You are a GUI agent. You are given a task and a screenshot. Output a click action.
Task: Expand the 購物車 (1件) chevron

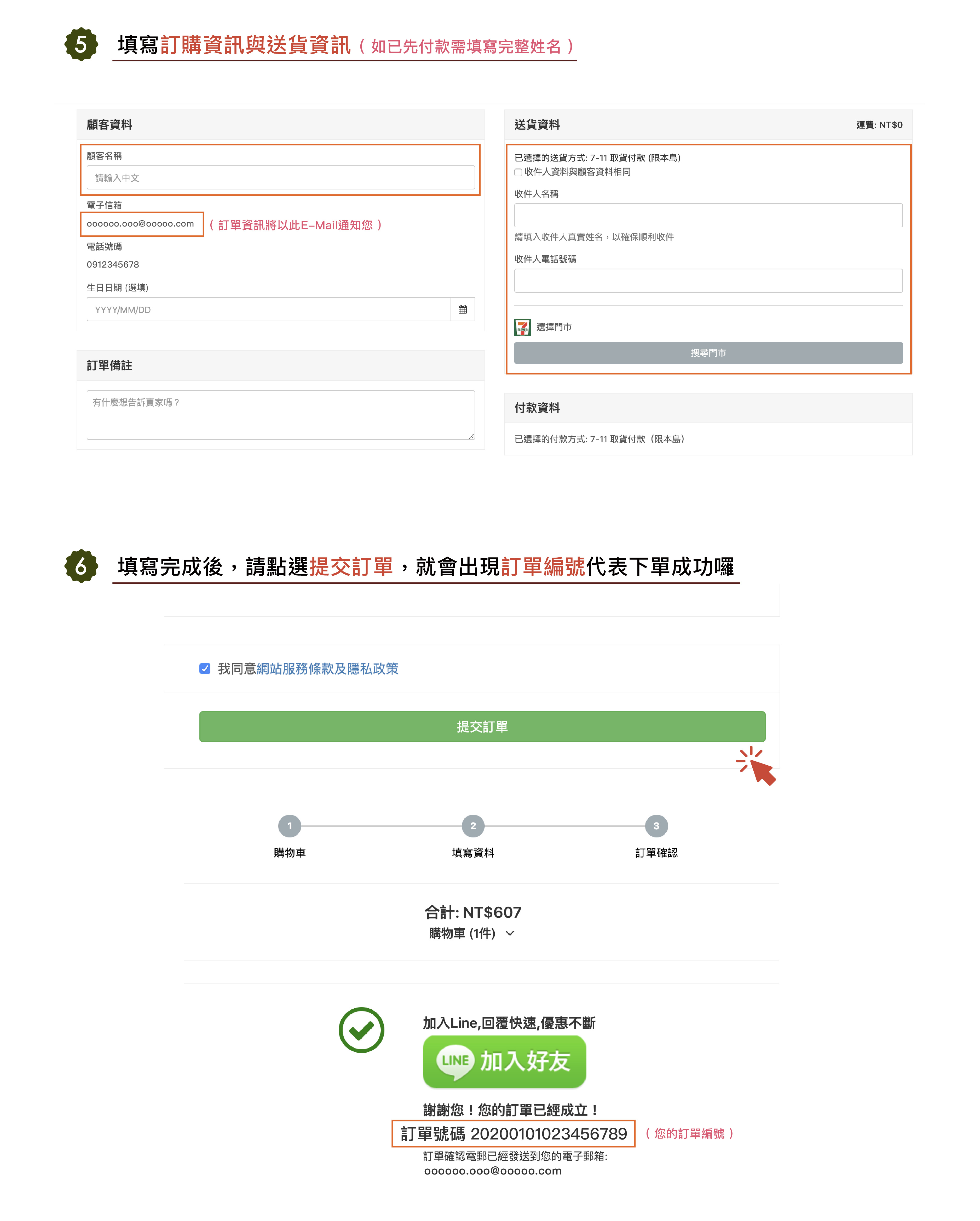point(510,933)
